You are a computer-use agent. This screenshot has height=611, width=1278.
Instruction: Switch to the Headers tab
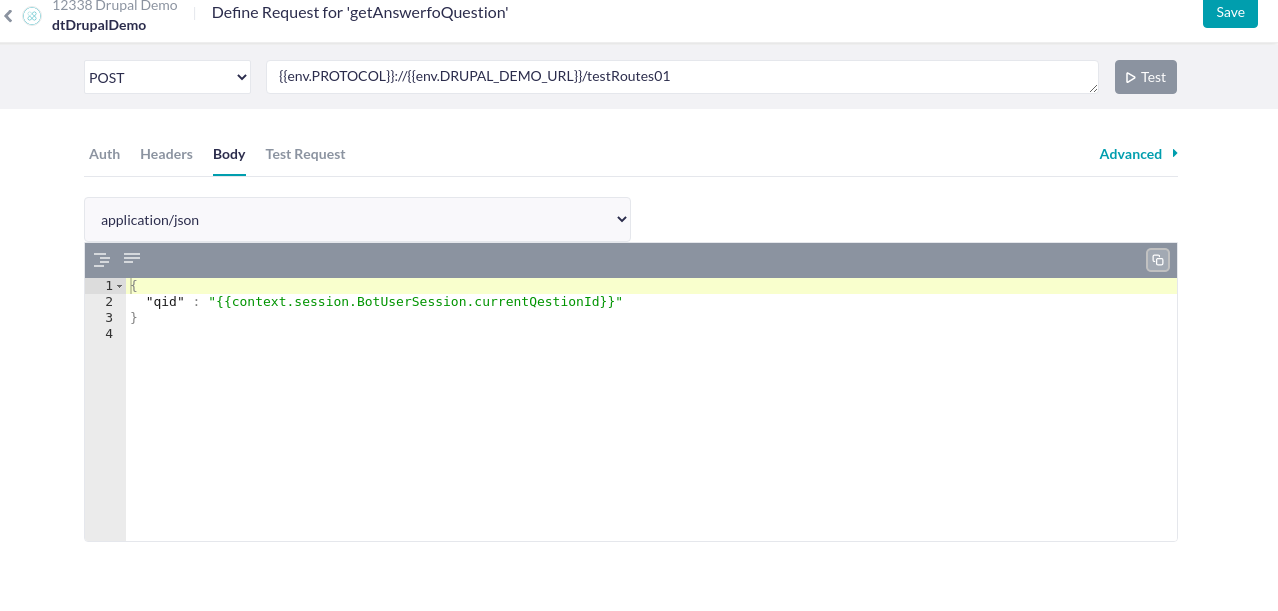coord(166,154)
